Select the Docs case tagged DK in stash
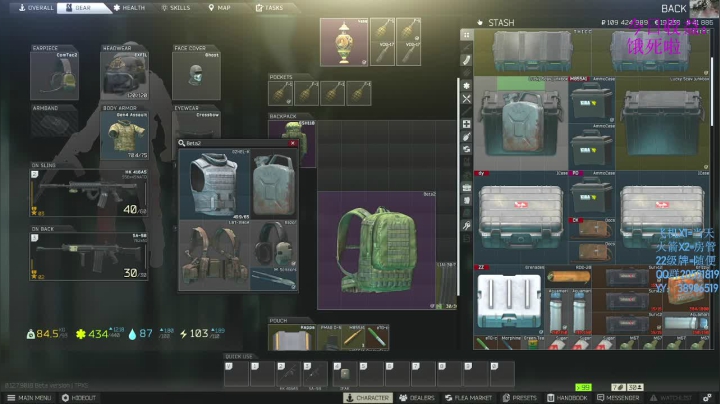The width and height of the screenshot is (720, 404). 591,229
